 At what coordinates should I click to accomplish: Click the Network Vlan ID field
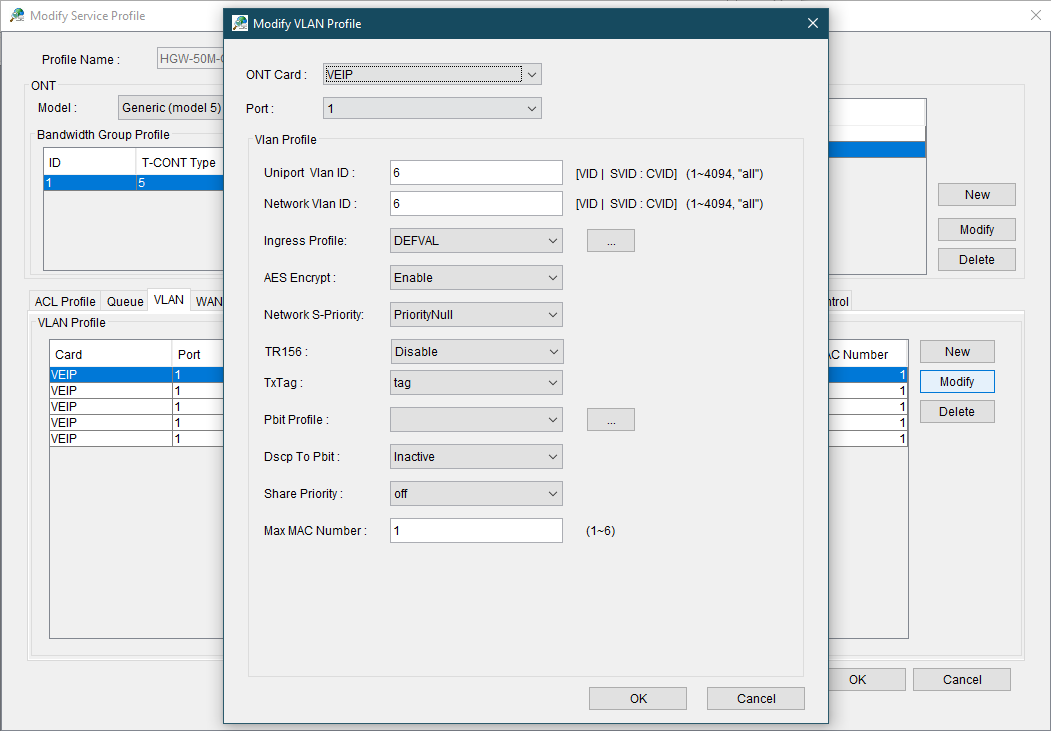476,203
